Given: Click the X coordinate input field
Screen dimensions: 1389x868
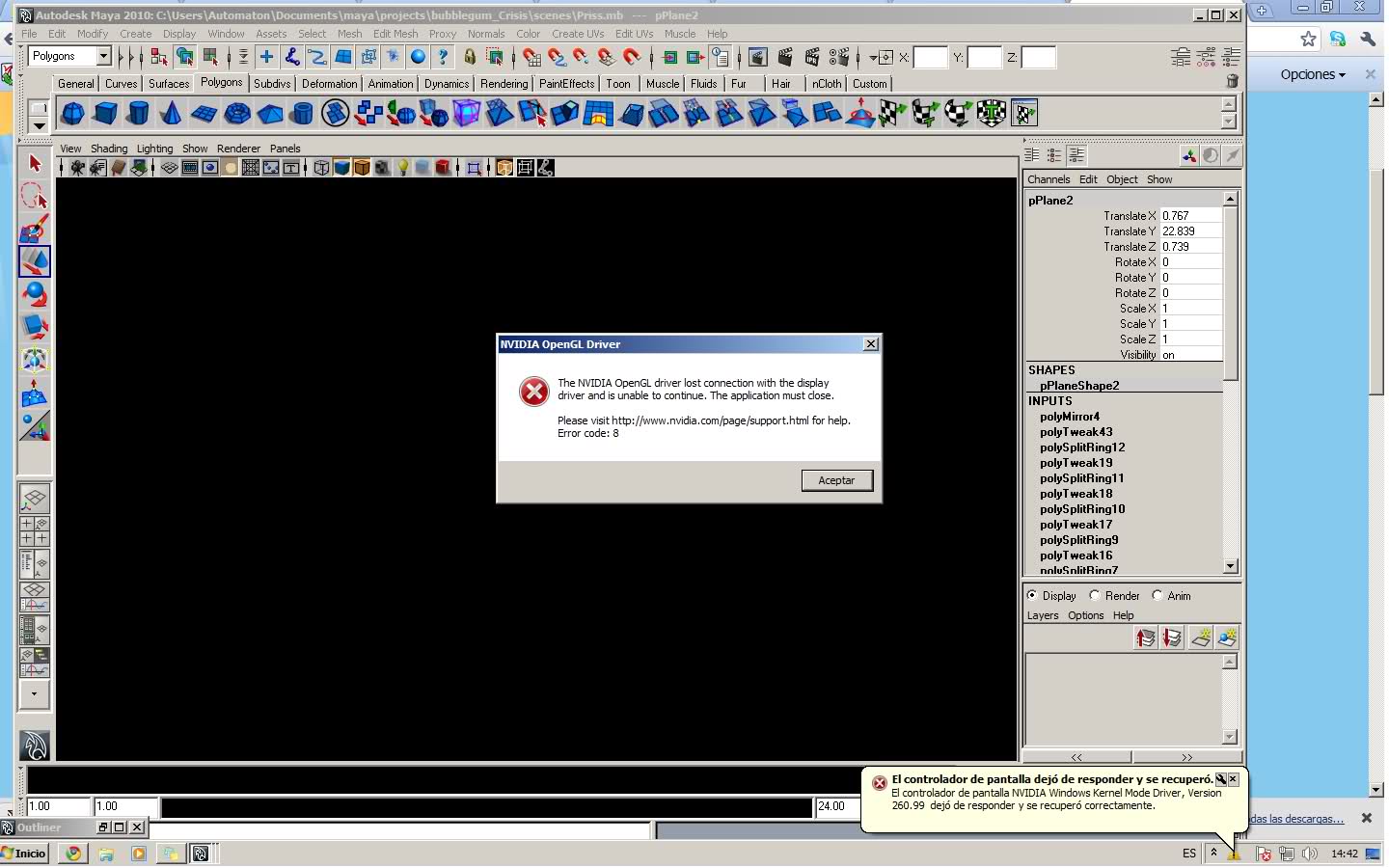Looking at the screenshot, I should [930, 58].
